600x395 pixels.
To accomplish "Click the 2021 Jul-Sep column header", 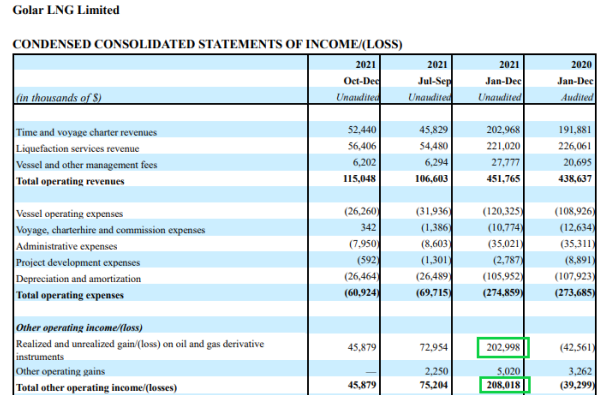I will coord(434,73).
